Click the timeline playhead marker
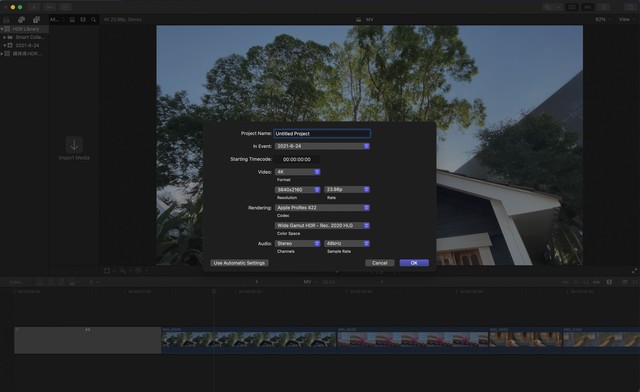 (213, 292)
